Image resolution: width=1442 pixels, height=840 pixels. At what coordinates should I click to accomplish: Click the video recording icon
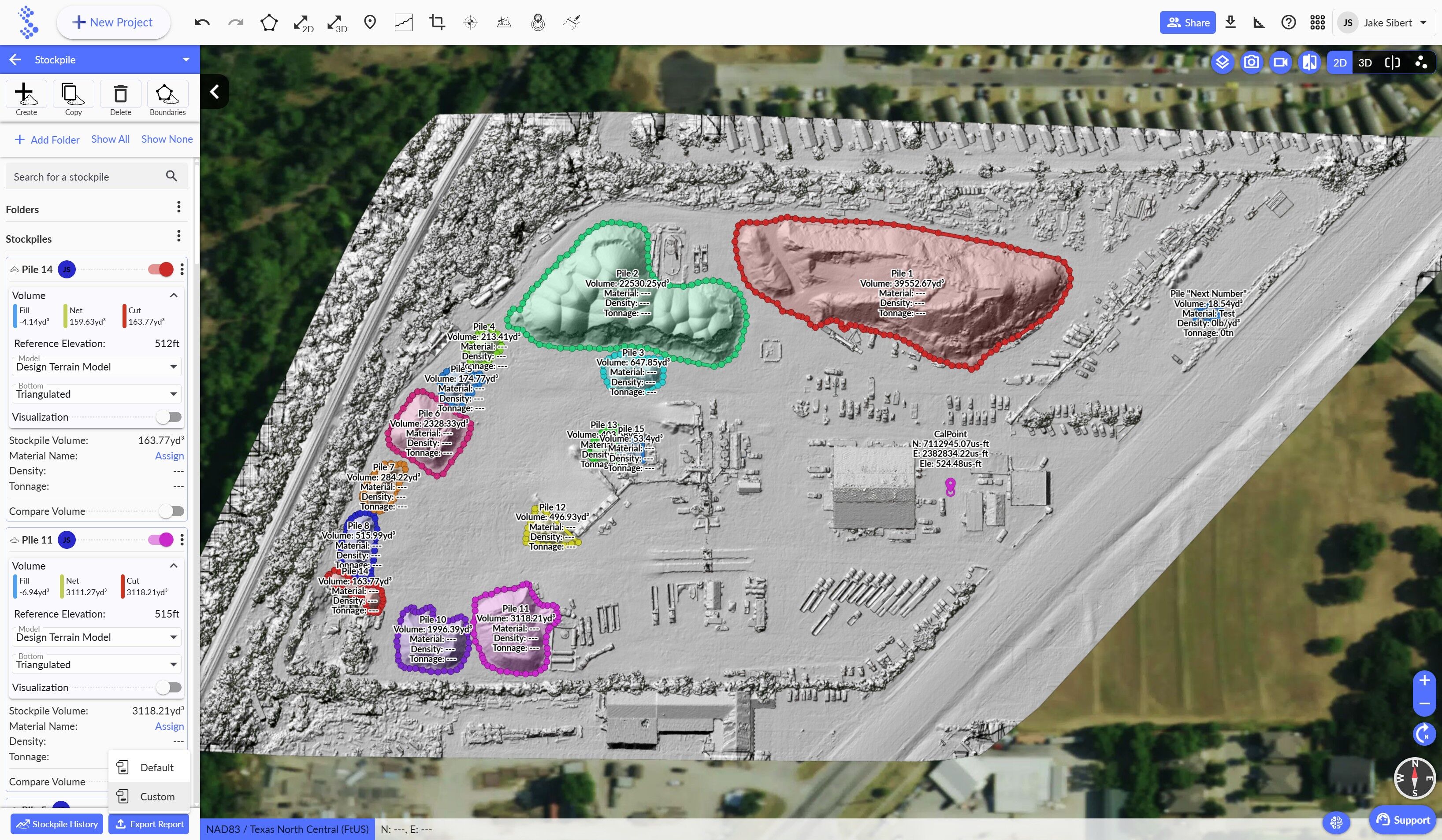click(x=1281, y=62)
